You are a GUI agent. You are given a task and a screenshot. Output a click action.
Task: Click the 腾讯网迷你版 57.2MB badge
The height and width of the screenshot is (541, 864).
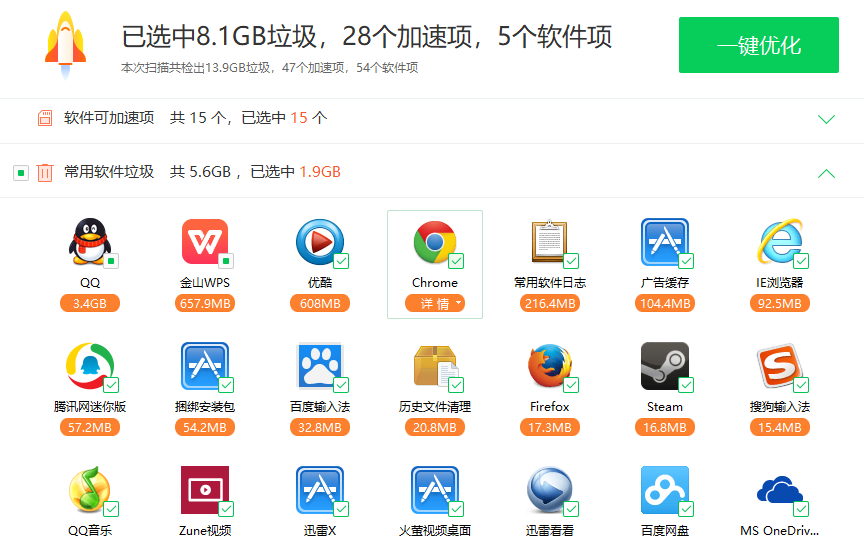click(x=90, y=428)
